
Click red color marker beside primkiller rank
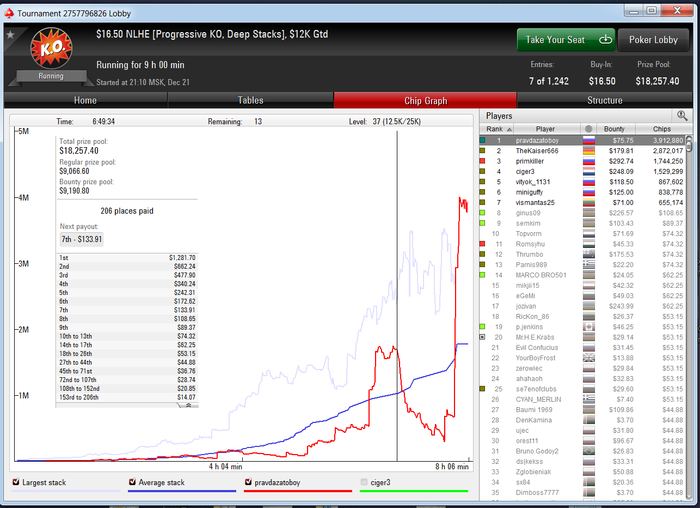click(x=482, y=161)
